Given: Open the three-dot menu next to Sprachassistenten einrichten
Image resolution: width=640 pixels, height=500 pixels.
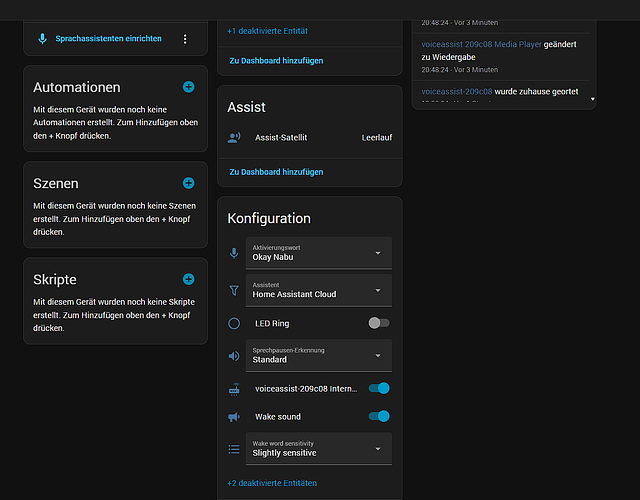Looking at the screenshot, I should pos(185,39).
